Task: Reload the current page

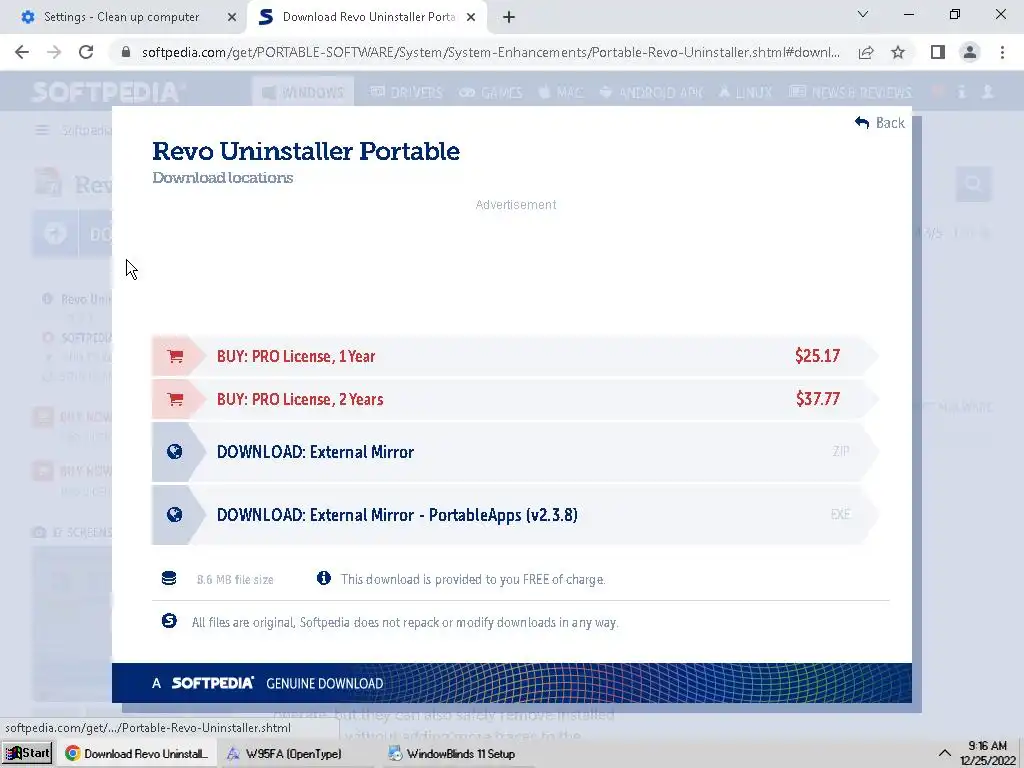Action: tap(86, 52)
